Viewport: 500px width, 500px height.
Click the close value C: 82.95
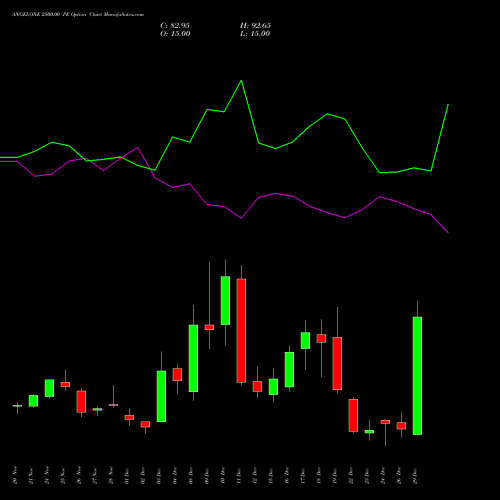point(175,26)
